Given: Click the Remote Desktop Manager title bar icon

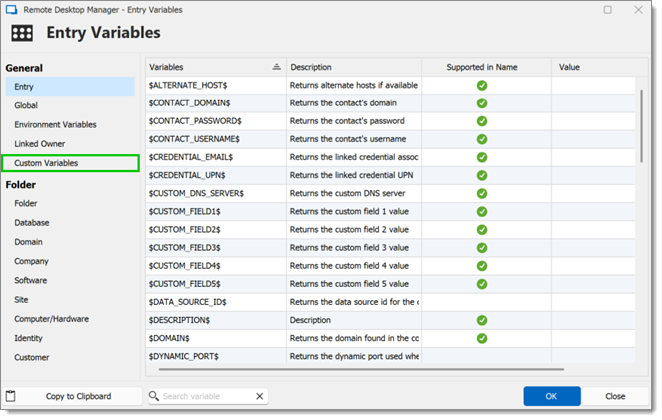Looking at the screenshot, I should 11,10.
